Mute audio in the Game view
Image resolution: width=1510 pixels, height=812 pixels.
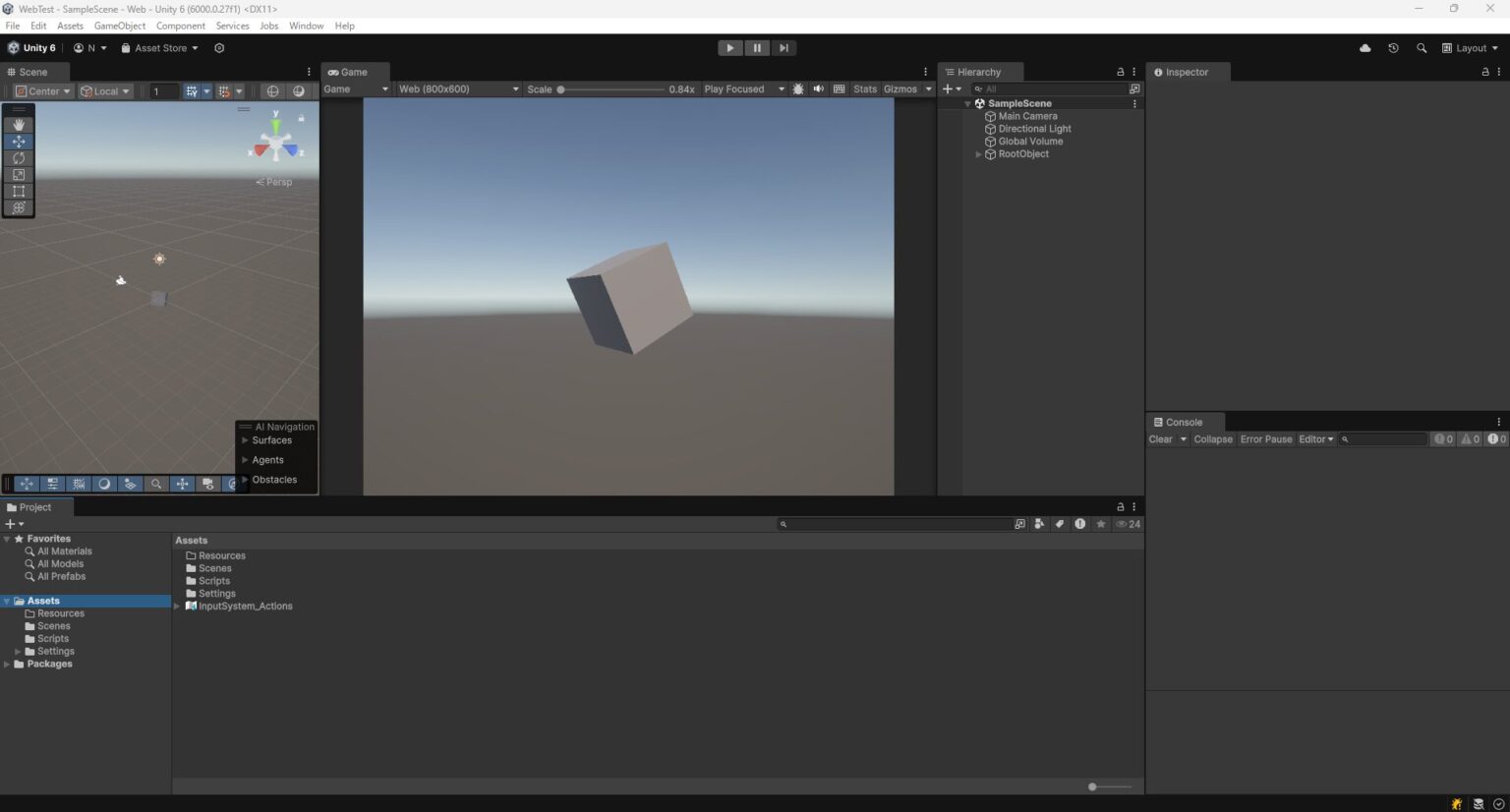tap(819, 88)
